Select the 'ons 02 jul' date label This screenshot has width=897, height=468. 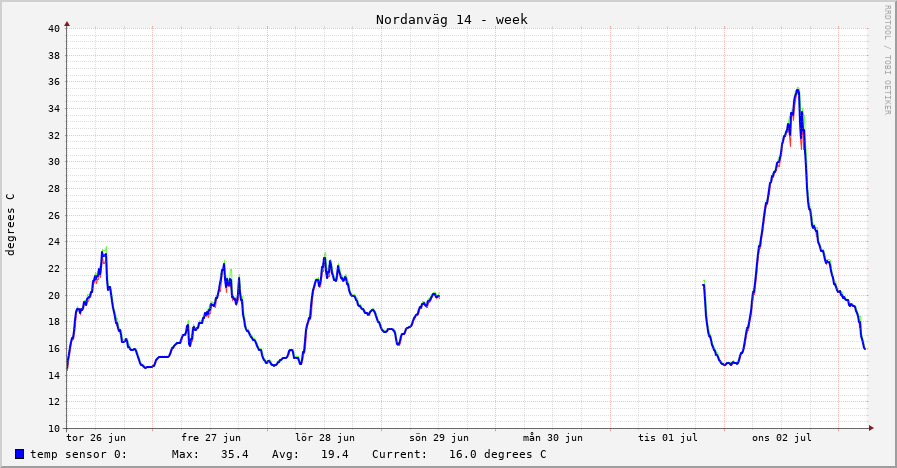point(781,438)
